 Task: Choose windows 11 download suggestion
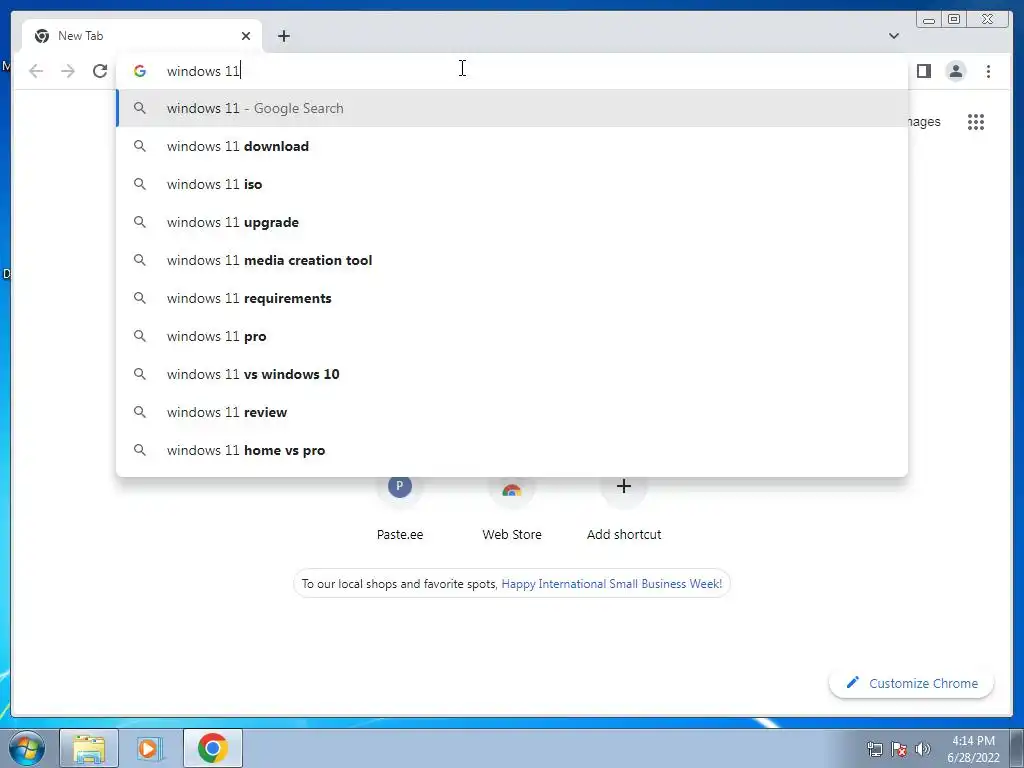tap(512, 146)
